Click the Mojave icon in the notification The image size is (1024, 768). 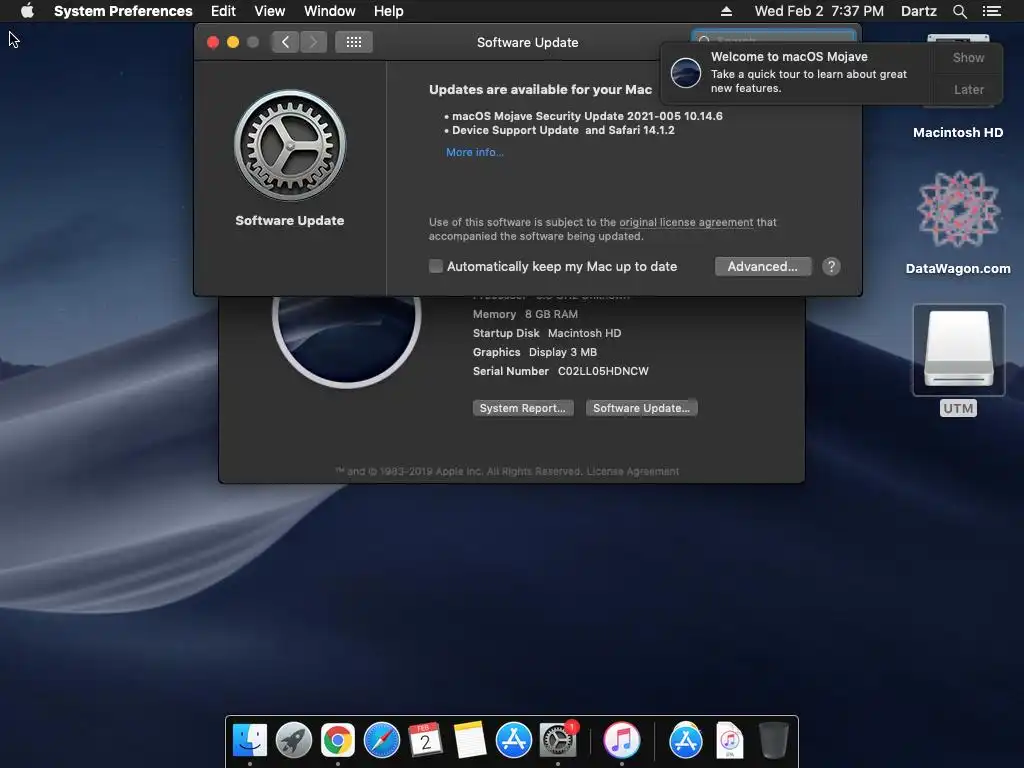click(686, 72)
